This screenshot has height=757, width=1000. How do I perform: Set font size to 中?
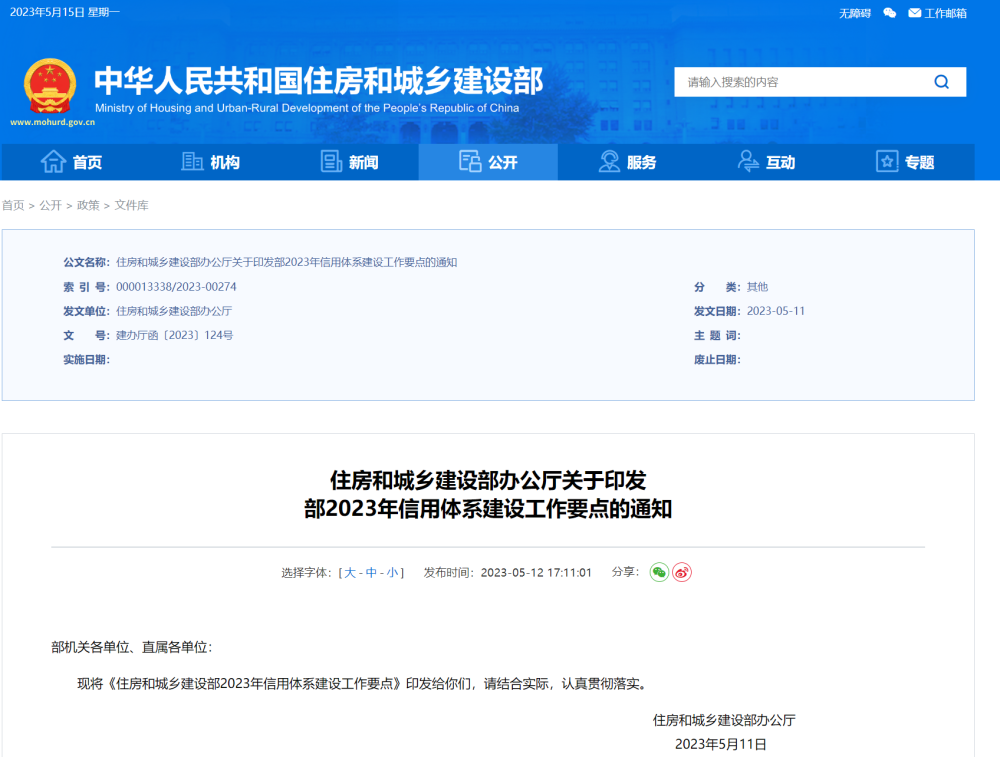coord(371,573)
